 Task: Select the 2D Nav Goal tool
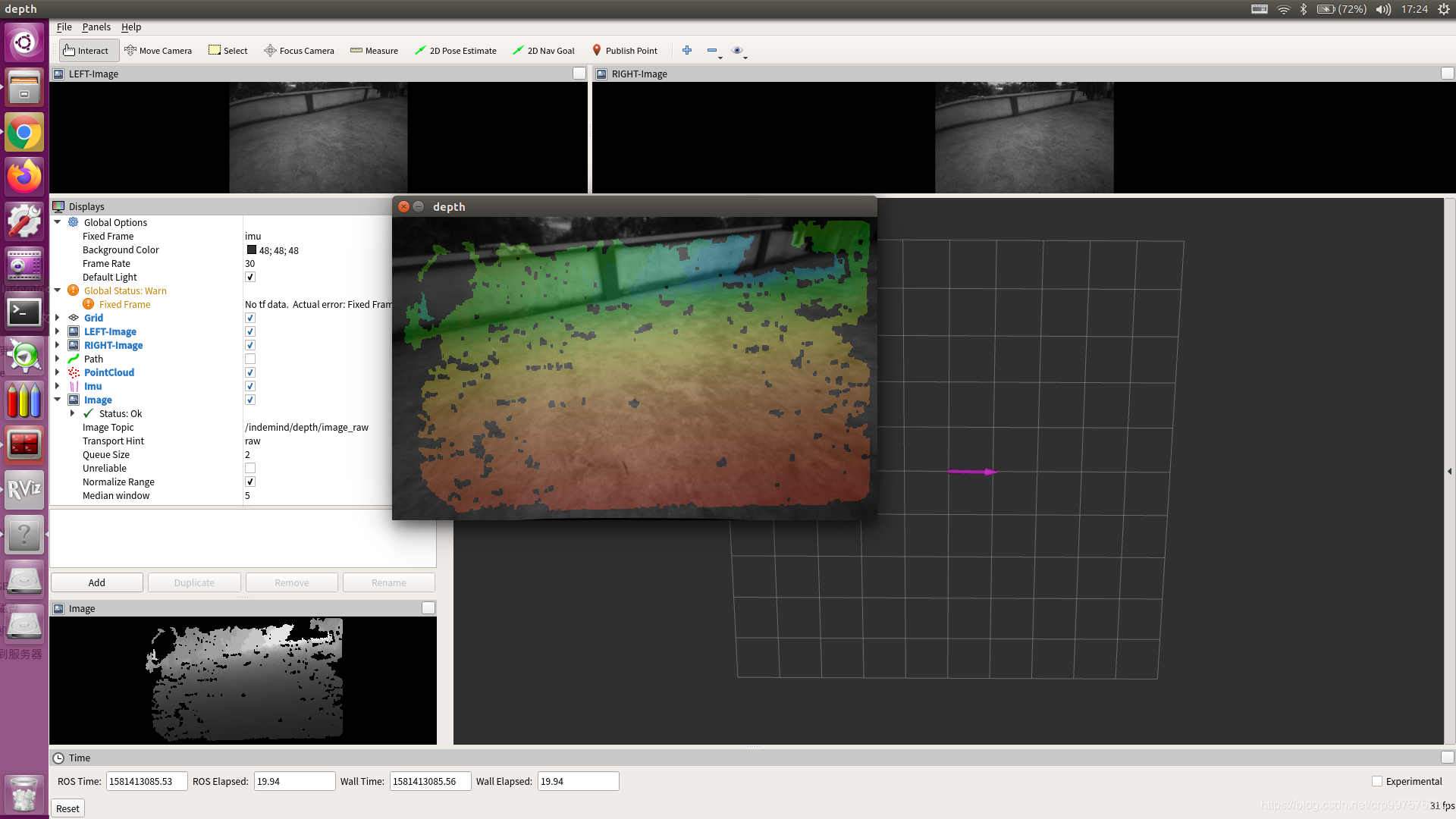[544, 51]
